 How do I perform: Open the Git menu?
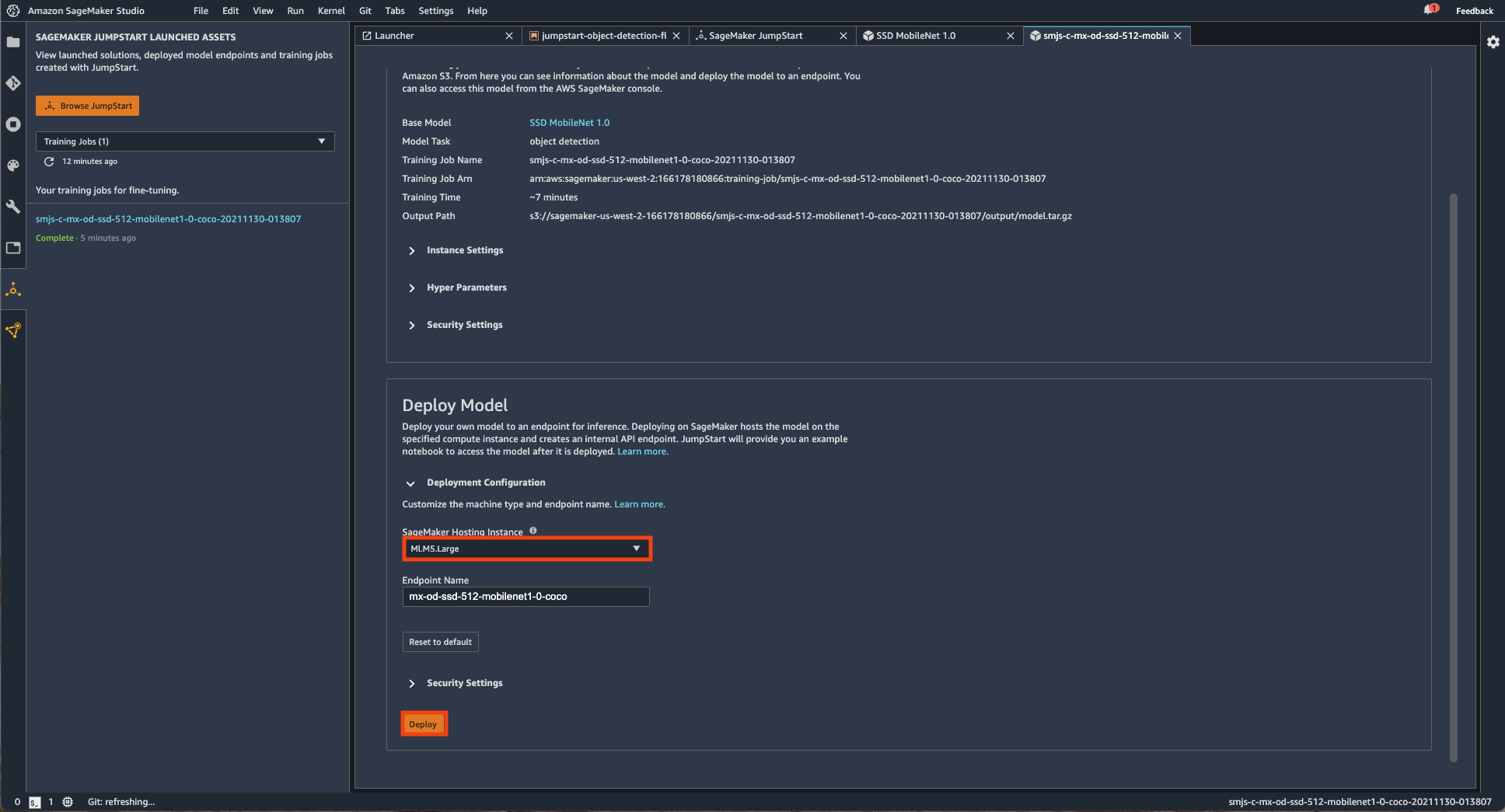pos(365,11)
